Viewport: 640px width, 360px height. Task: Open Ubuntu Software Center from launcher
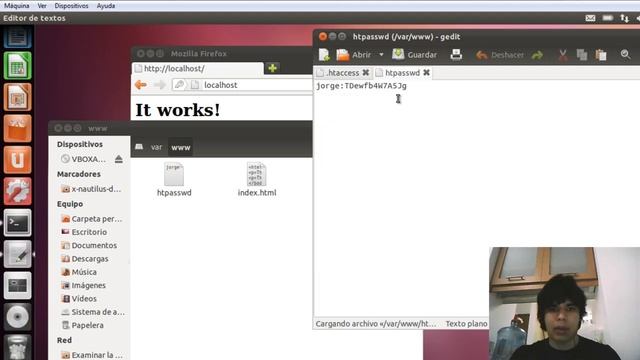point(18,128)
